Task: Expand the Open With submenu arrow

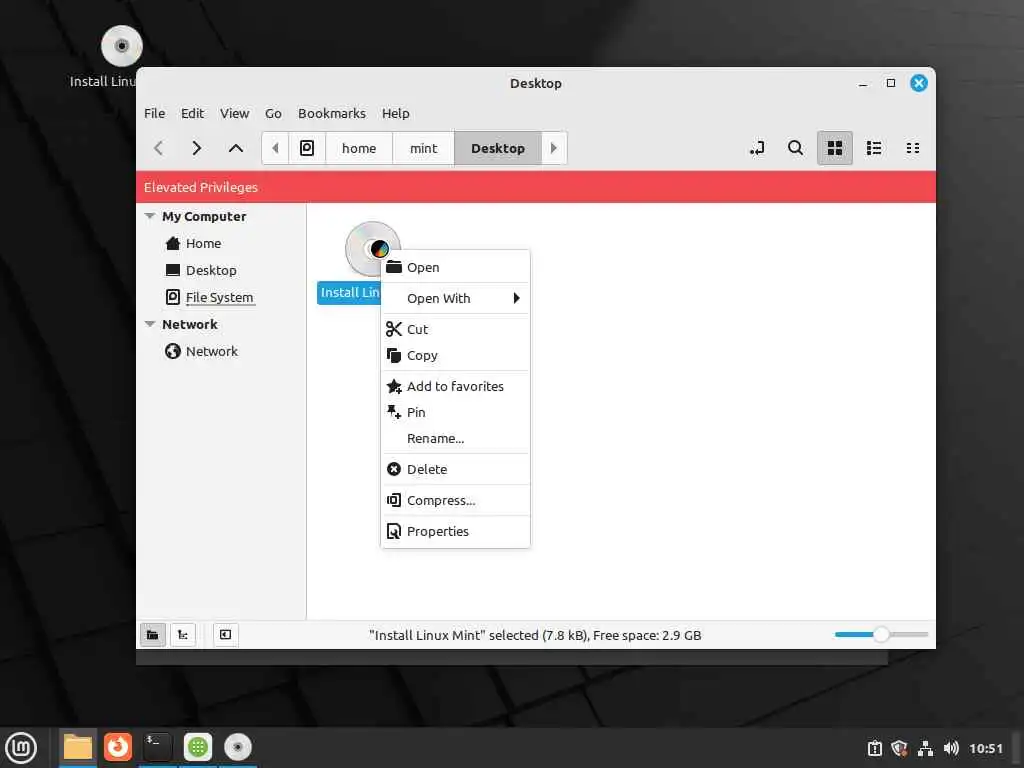Action: pyautogui.click(x=517, y=298)
